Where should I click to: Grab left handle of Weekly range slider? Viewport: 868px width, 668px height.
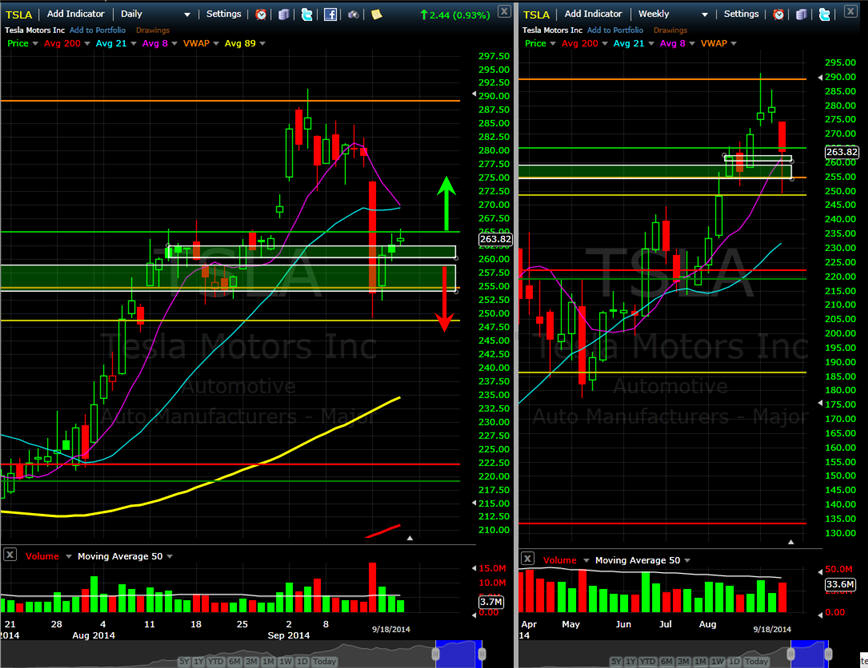click(790, 654)
